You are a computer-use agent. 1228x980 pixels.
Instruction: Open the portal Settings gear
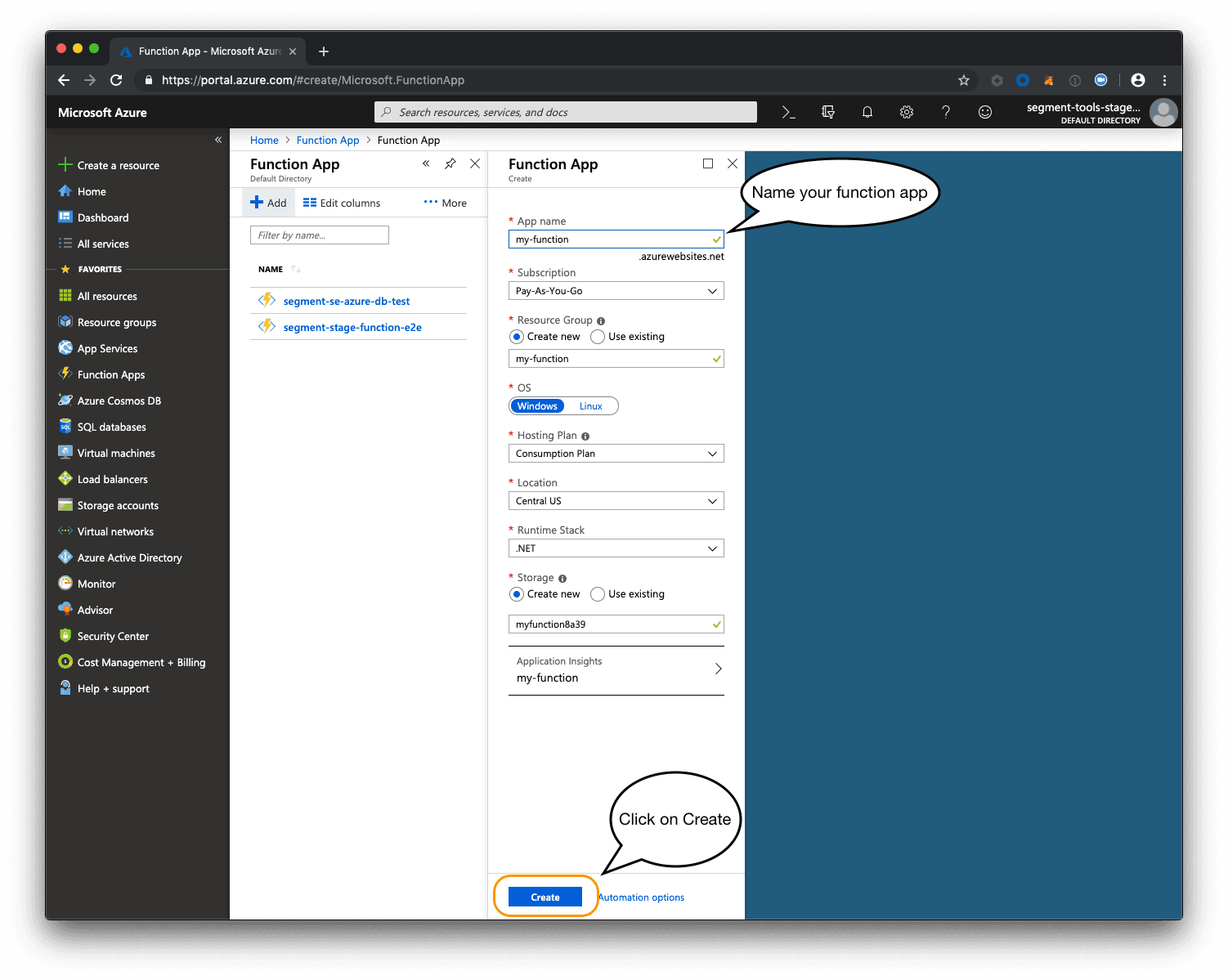(x=906, y=112)
